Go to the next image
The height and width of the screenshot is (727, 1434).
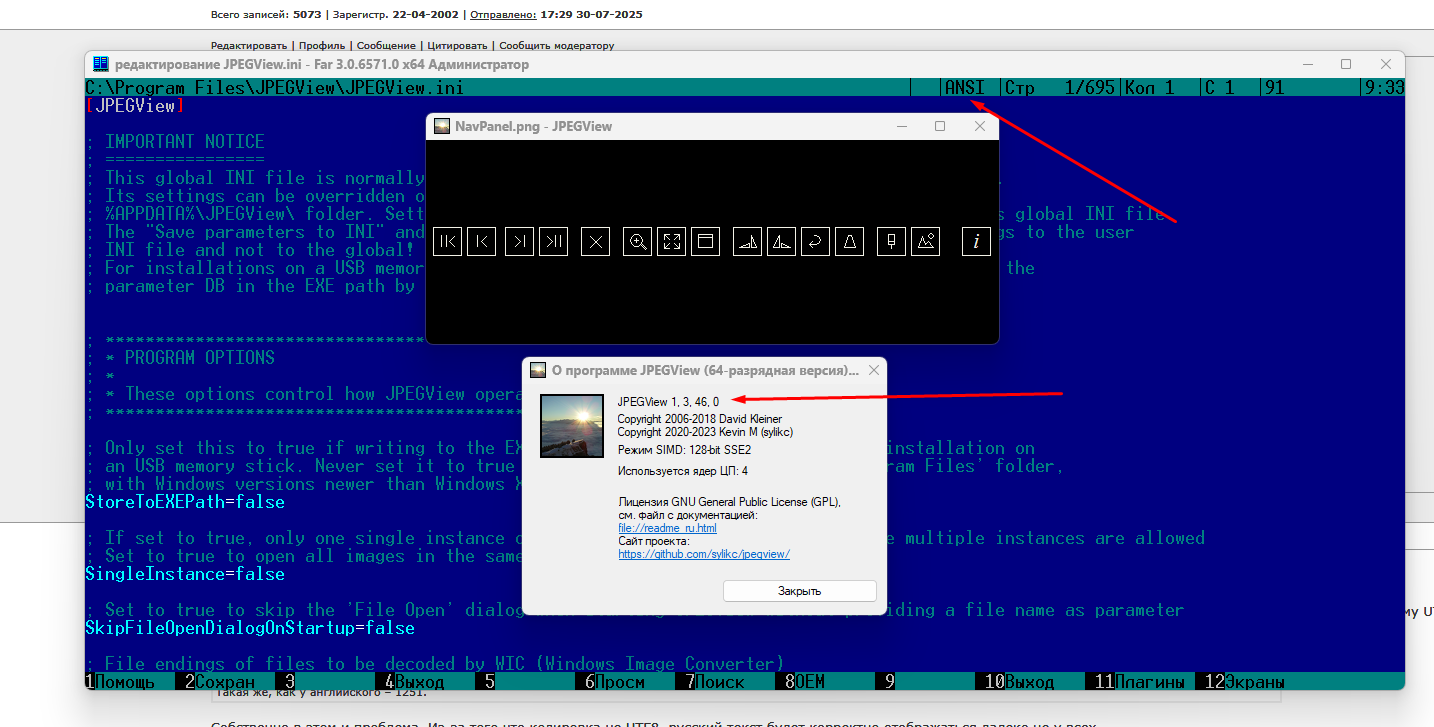click(519, 241)
